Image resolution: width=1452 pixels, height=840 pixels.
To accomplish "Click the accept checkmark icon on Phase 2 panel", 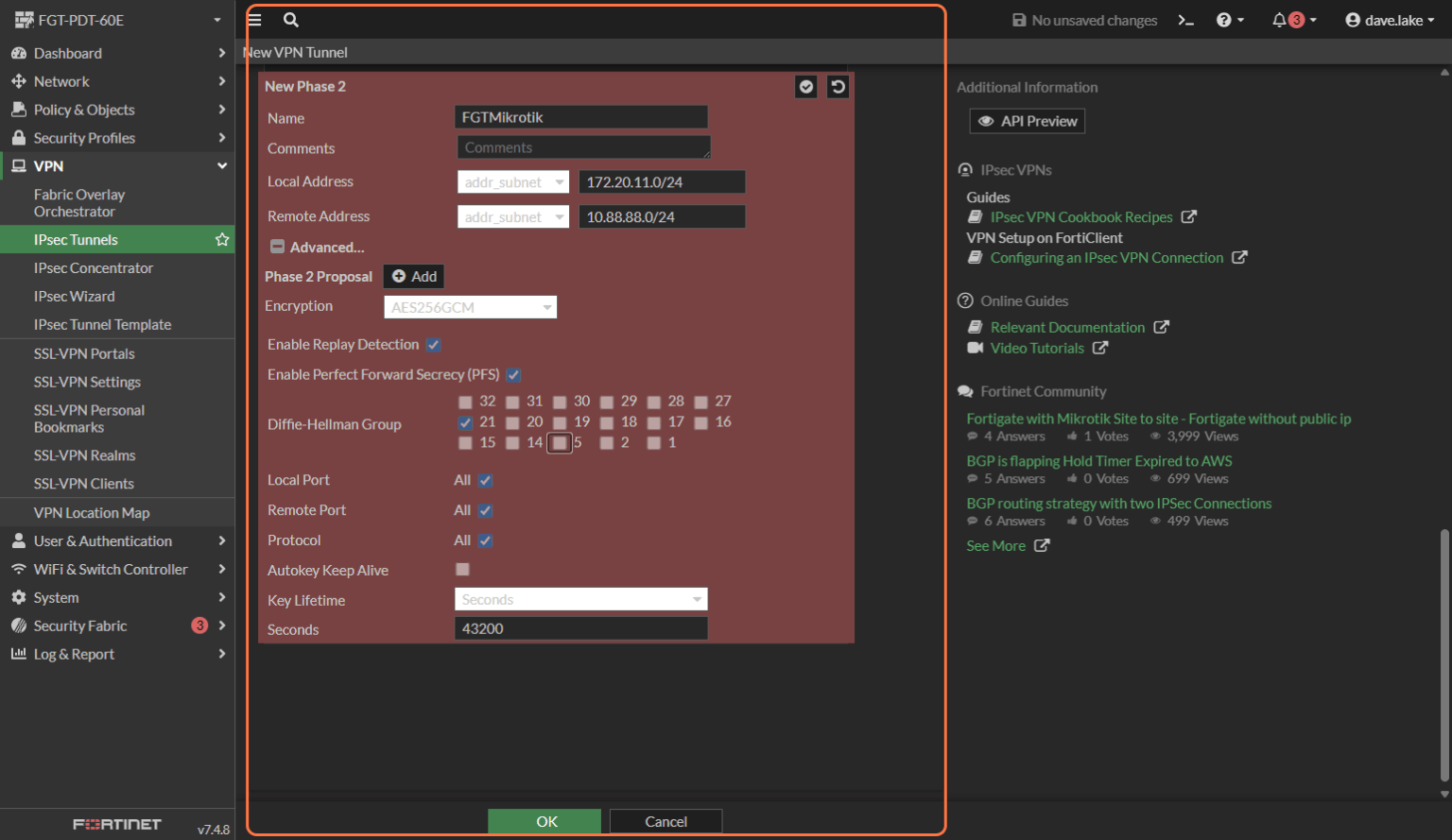I will pyautogui.click(x=805, y=86).
